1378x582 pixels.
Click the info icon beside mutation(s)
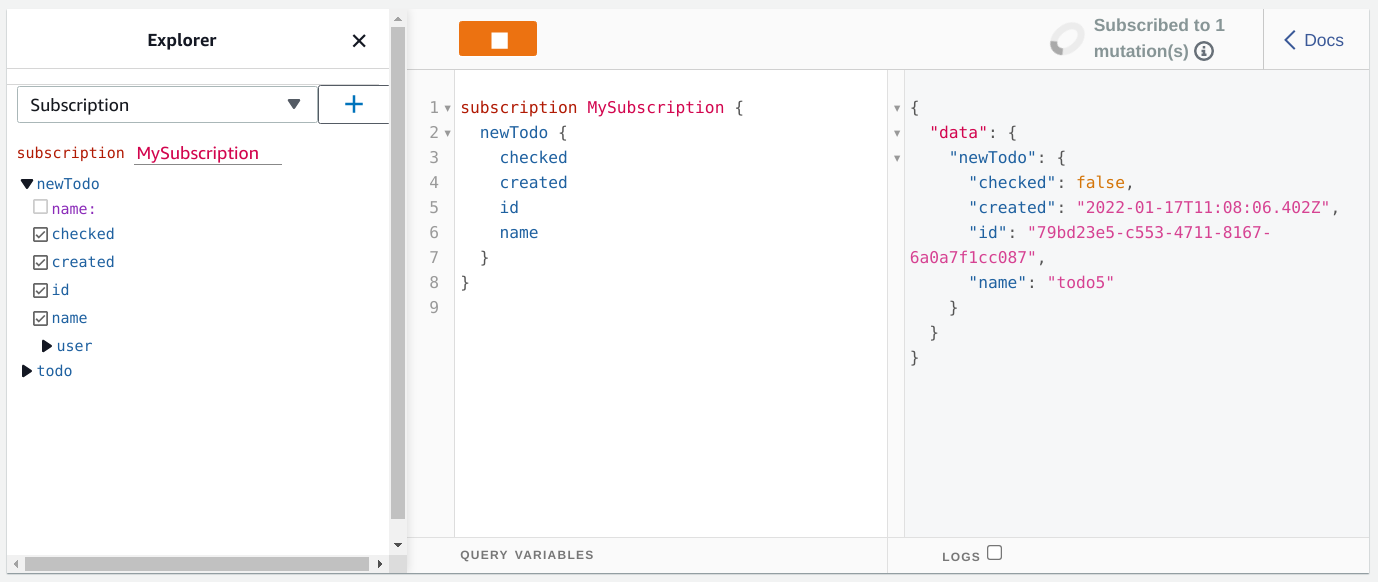pos(1204,51)
